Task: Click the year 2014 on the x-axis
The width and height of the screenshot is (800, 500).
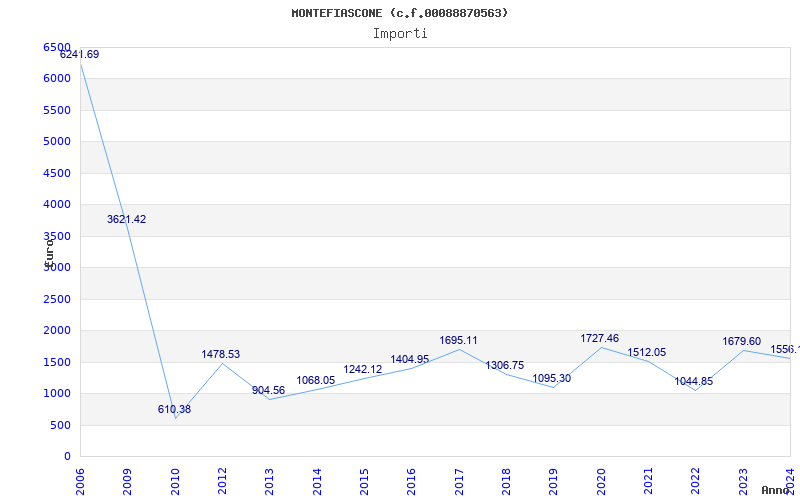Action: 317,482
